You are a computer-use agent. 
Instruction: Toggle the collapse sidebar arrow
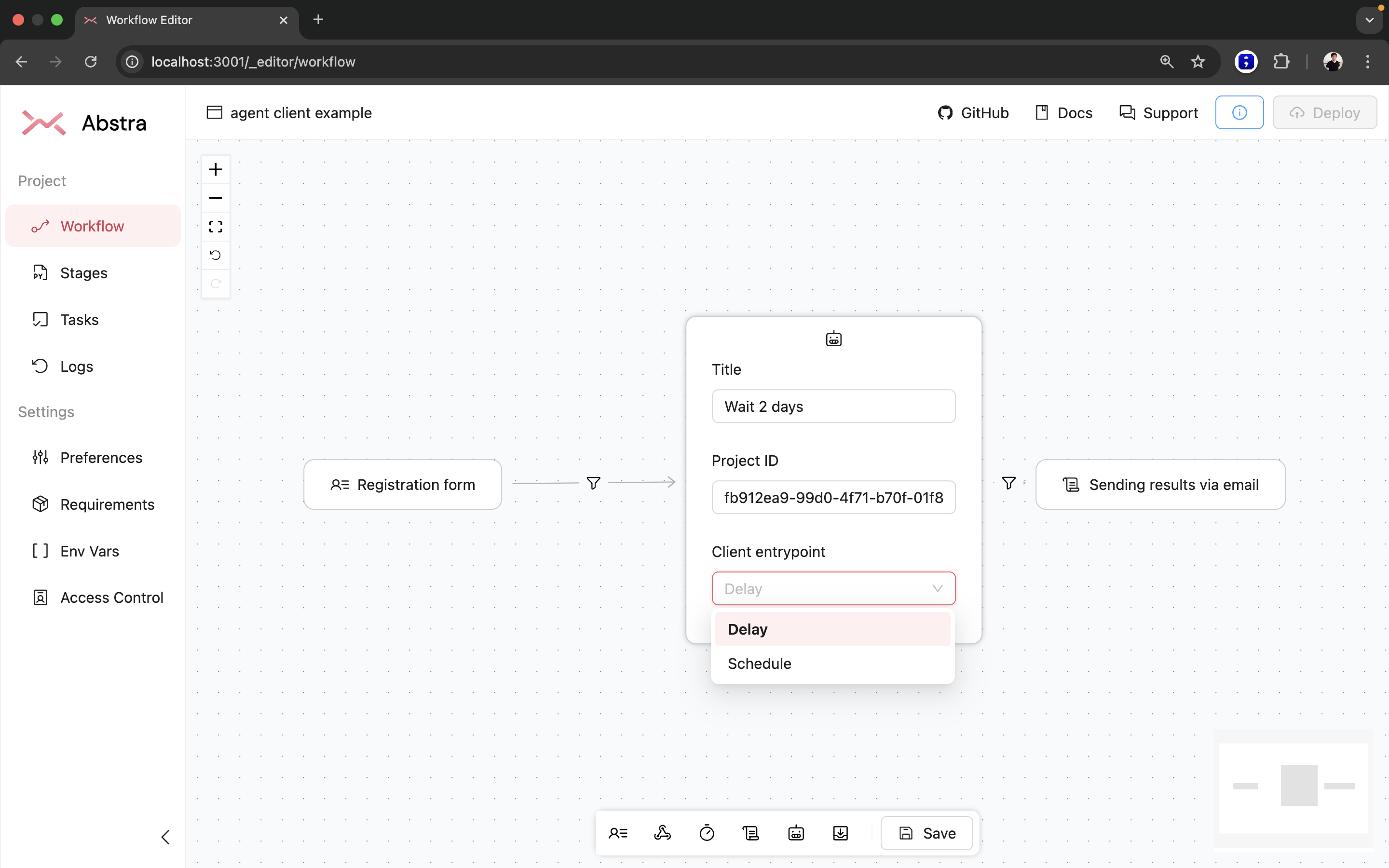[x=165, y=837]
